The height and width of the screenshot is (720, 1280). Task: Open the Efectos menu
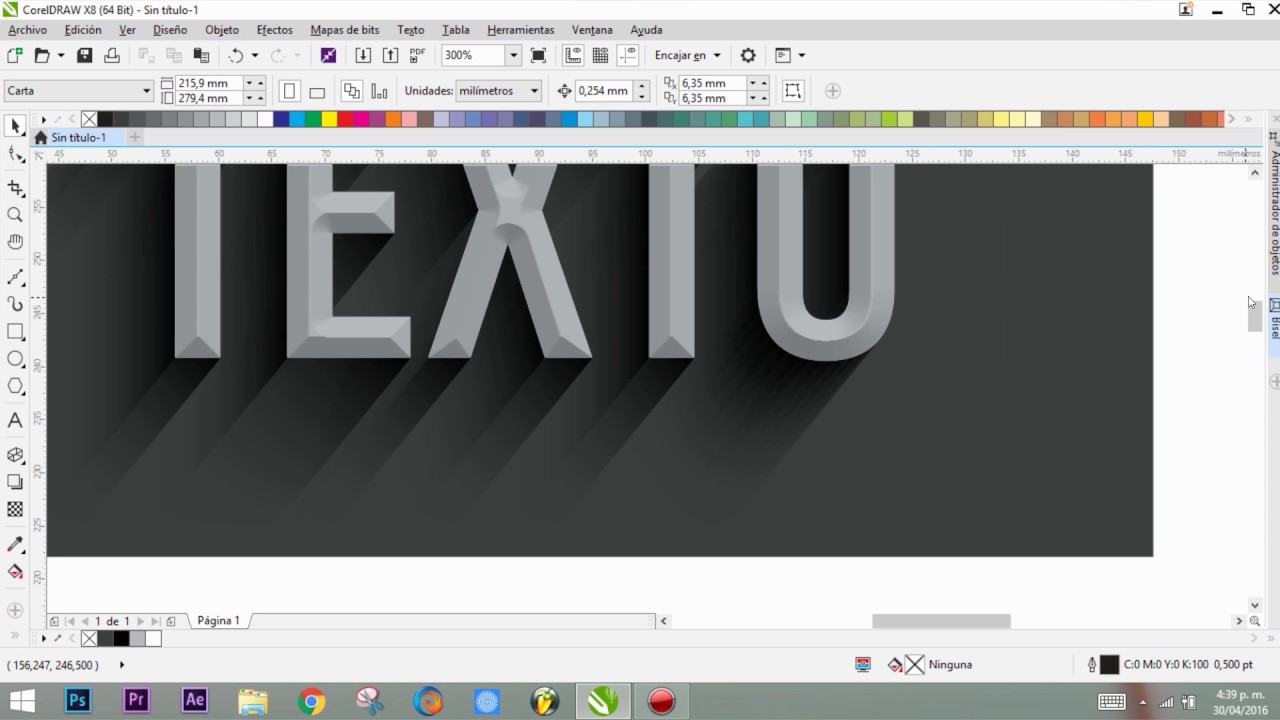(274, 30)
